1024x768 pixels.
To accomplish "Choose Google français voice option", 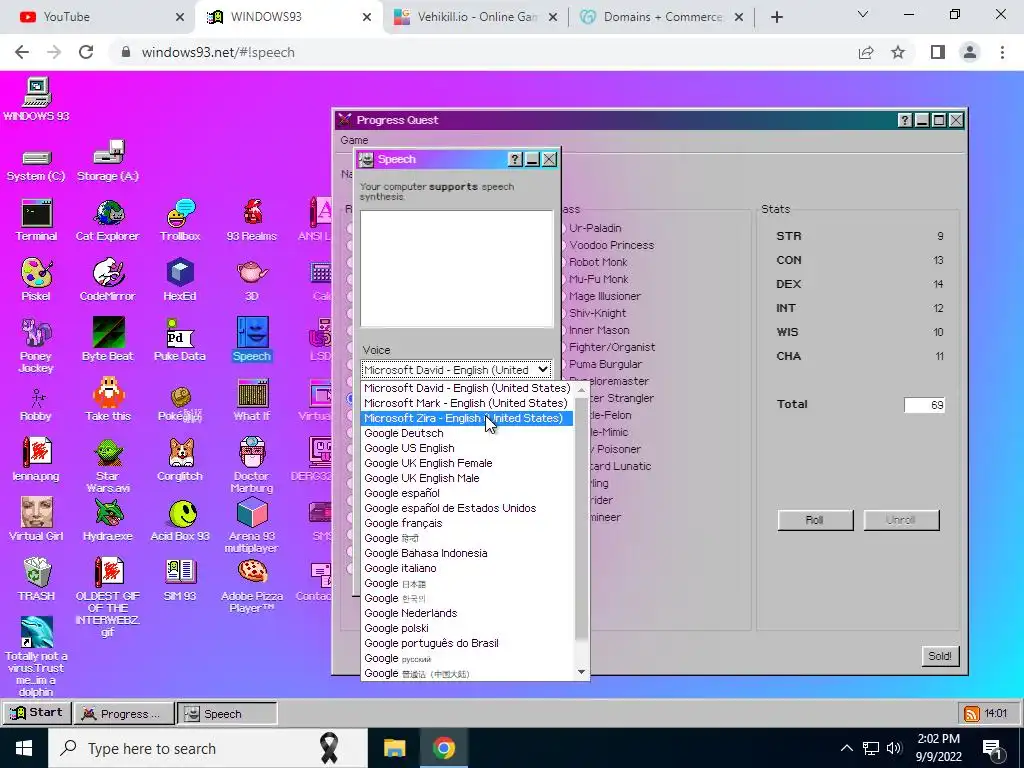I will [467, 523].
